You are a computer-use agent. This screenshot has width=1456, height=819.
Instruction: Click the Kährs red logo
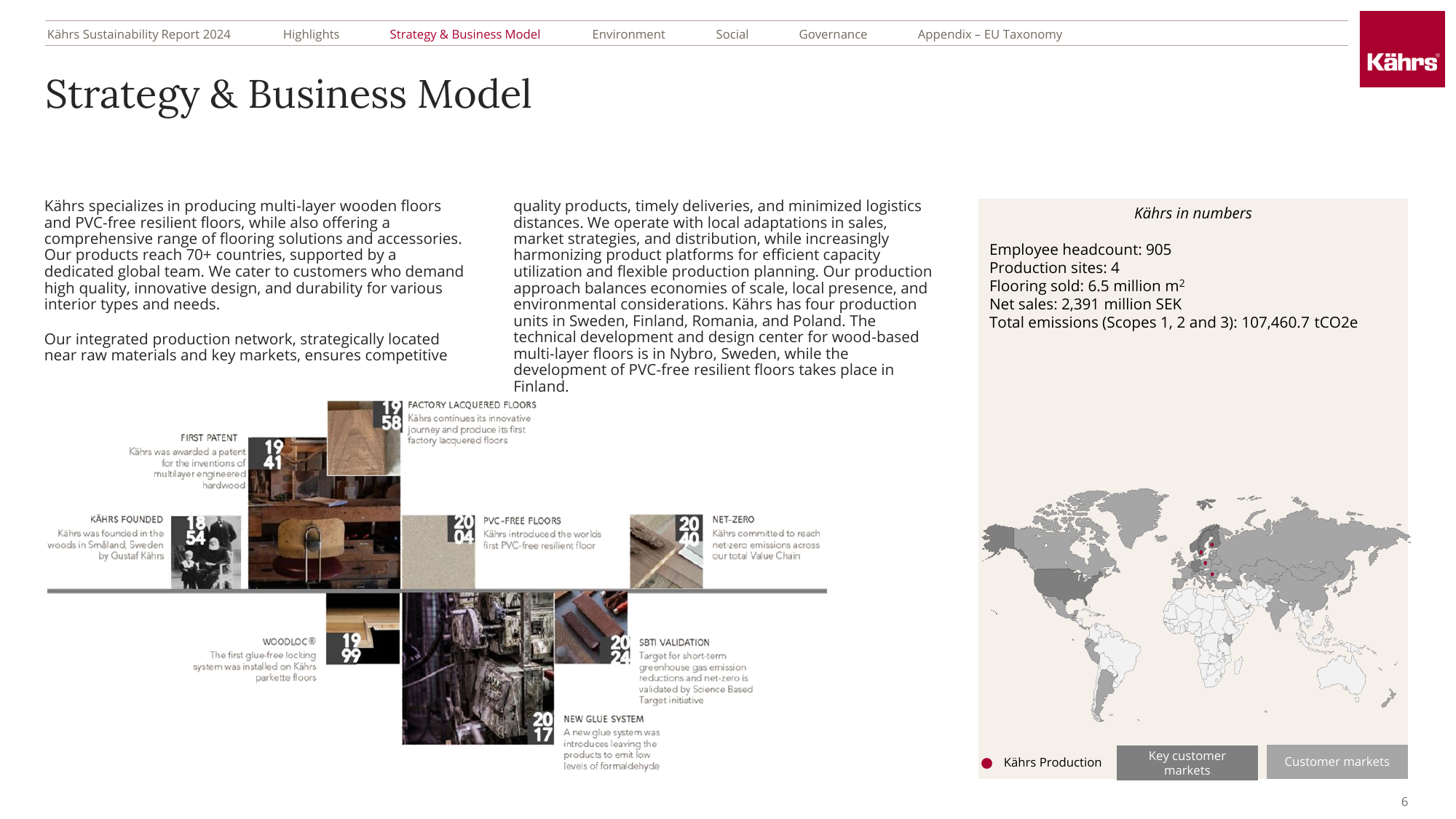click(x=1402, y=50)
